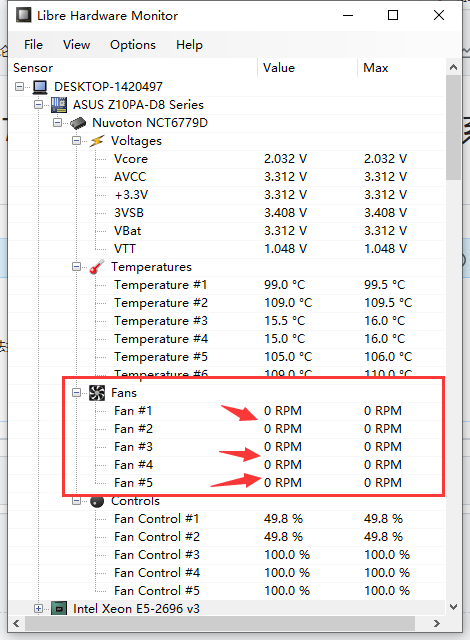Click the Voltages lightning bolt icon

tap(97, 141)
